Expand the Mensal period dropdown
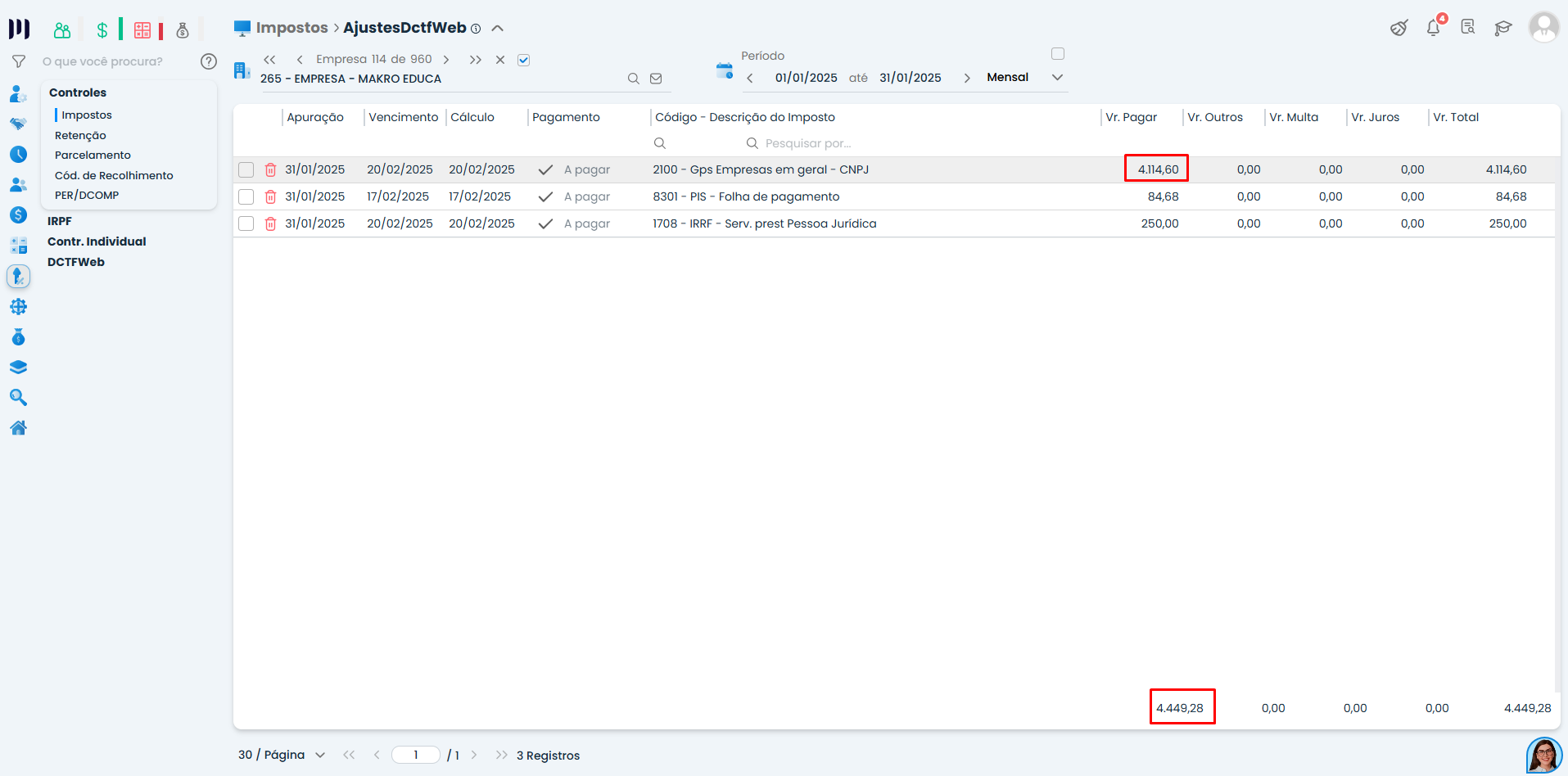 (1057, 78)
